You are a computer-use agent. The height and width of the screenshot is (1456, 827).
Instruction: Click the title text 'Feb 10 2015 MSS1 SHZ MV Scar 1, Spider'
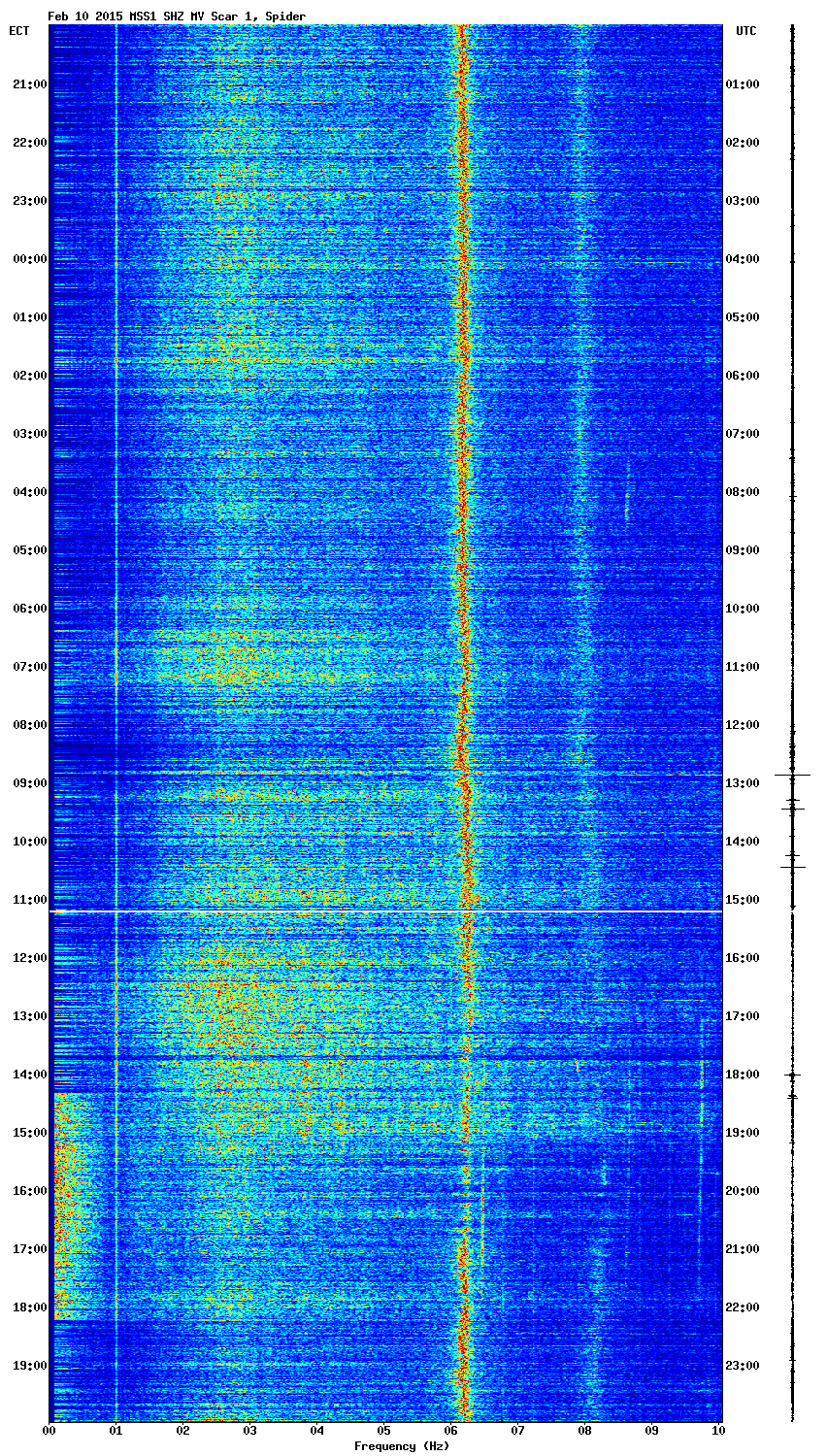177,17
